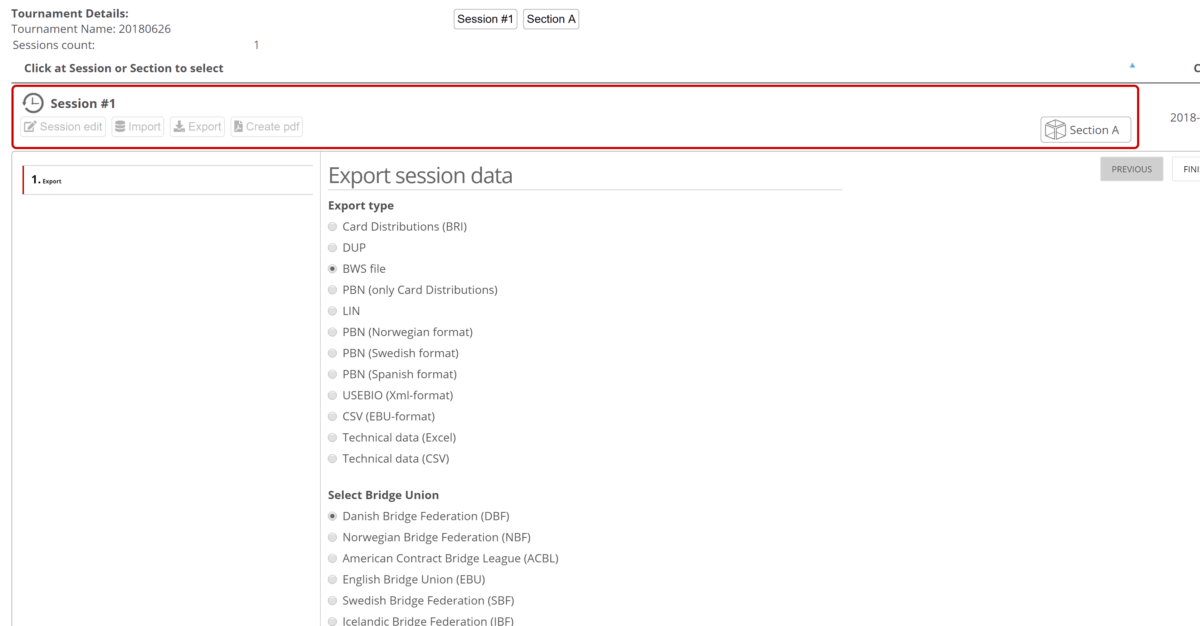Screen dimensions: 1200x626
Task: Click the Section A cube icon
Action: 1055,130
